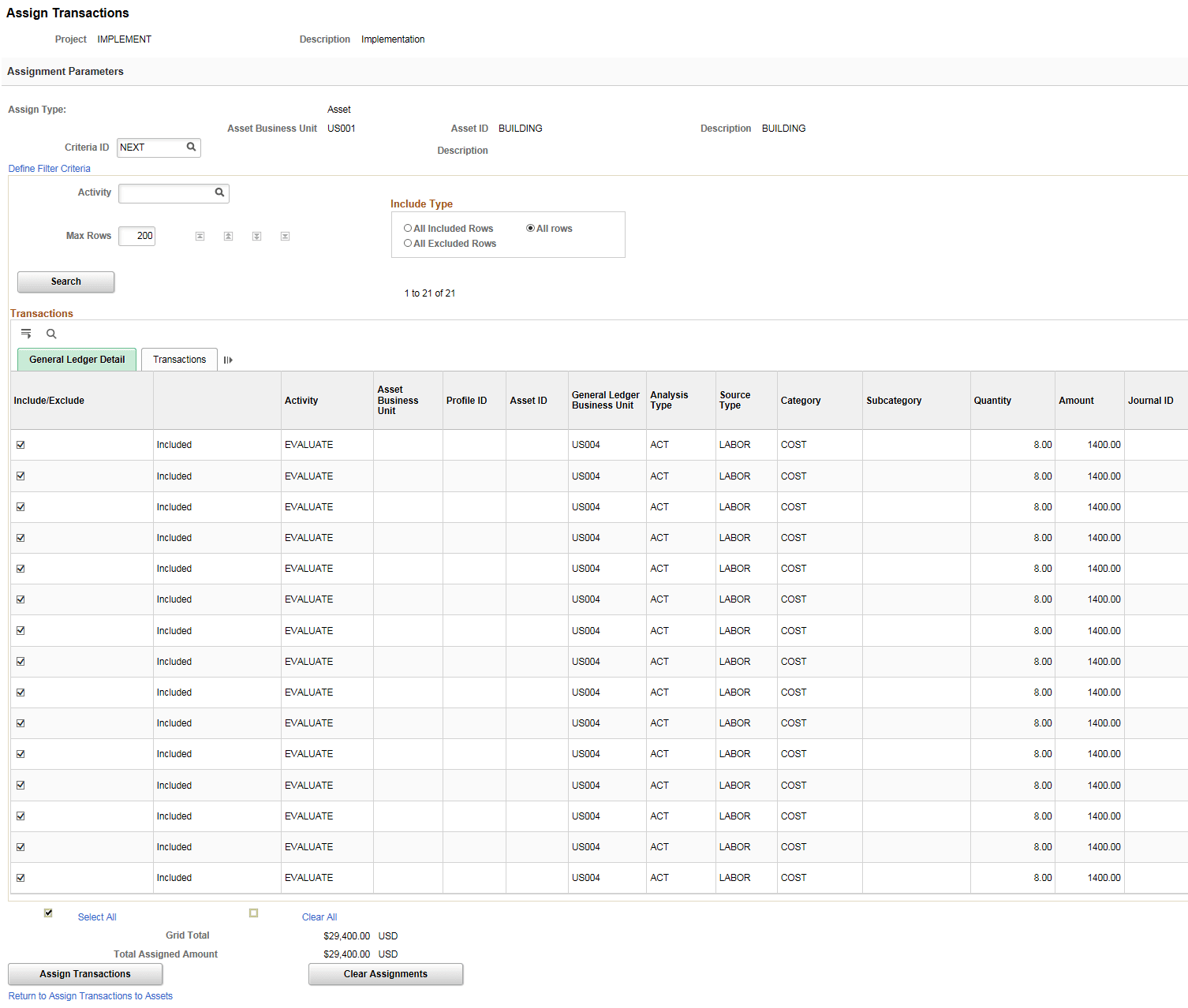
Task: Open the Define Filter Criteria section
Action: pyautogui.click(x=49, y=168)
